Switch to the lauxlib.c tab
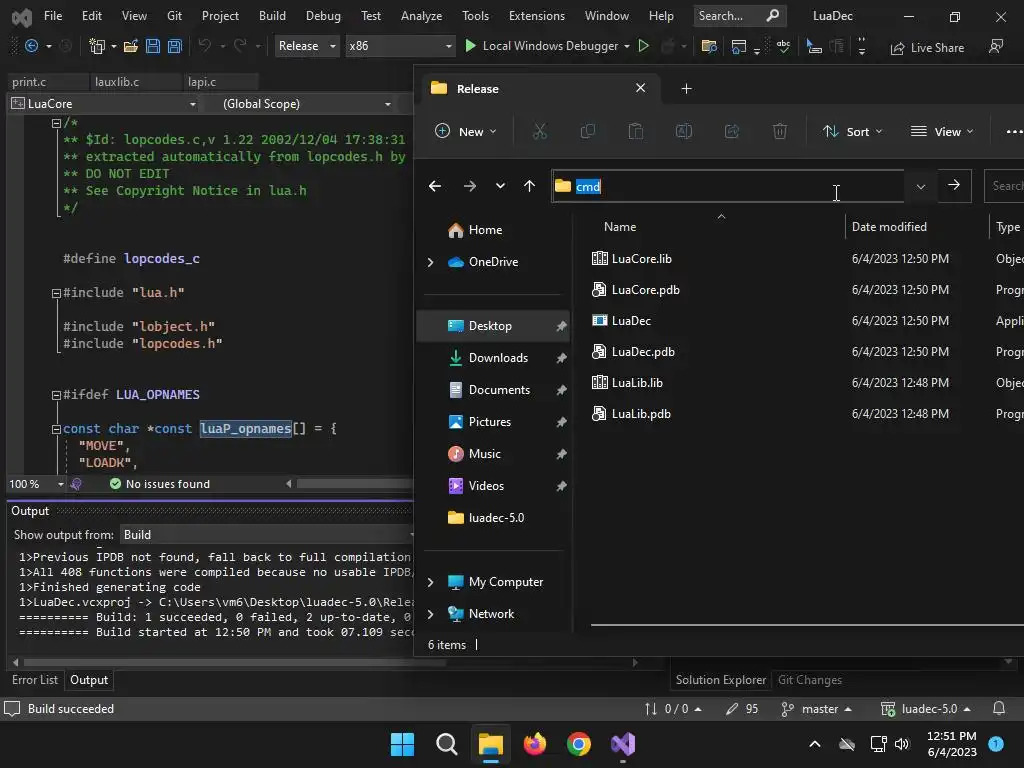1024x768 pixels. tap(117, 82)
